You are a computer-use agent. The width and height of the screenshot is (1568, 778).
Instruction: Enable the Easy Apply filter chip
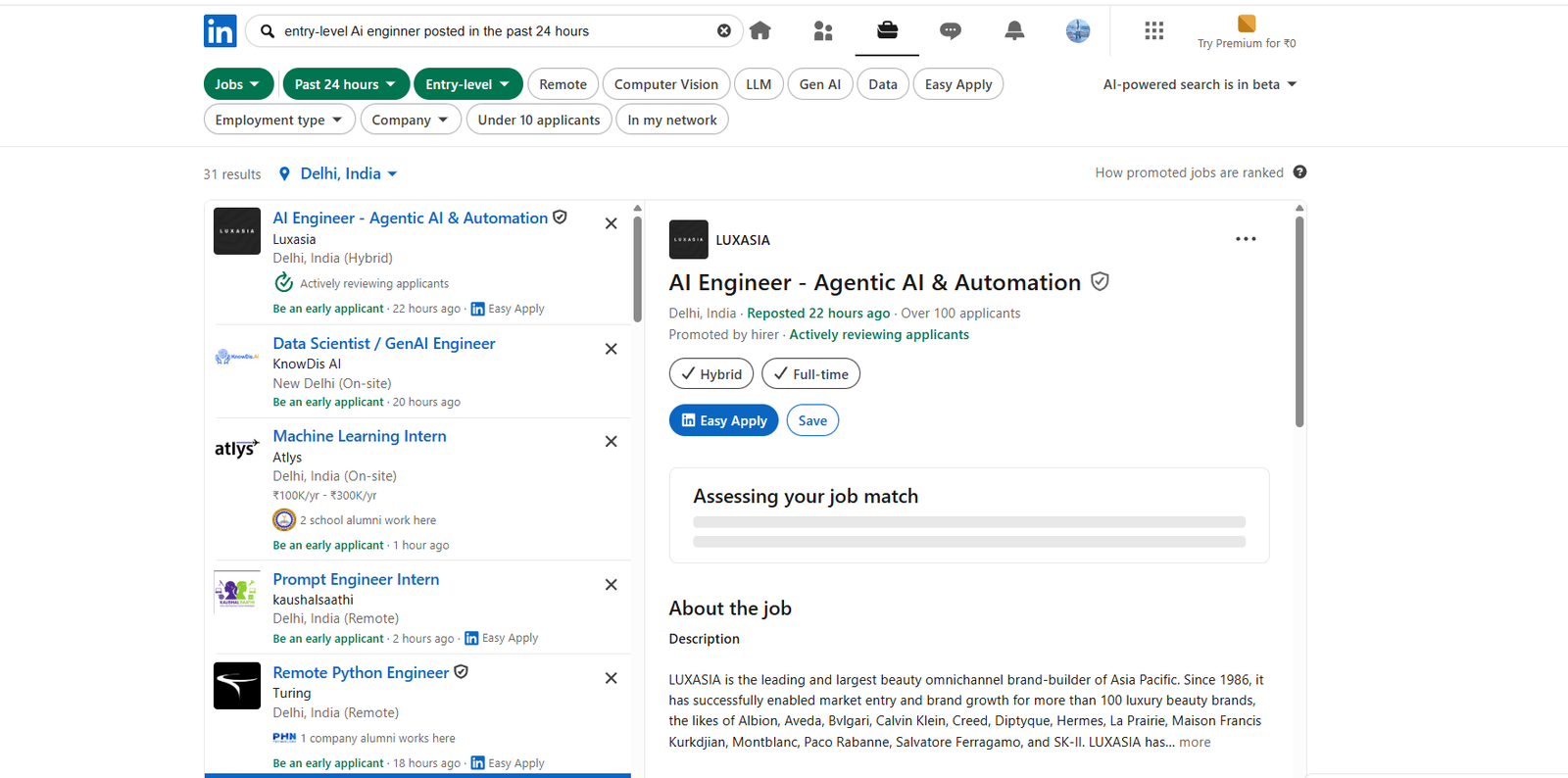[957, 84]
